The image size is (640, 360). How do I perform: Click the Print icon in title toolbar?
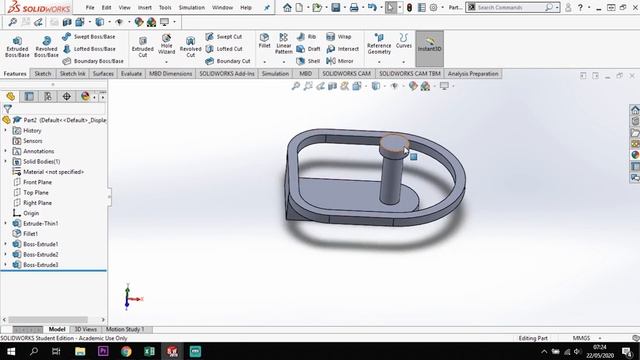point(354,7)
